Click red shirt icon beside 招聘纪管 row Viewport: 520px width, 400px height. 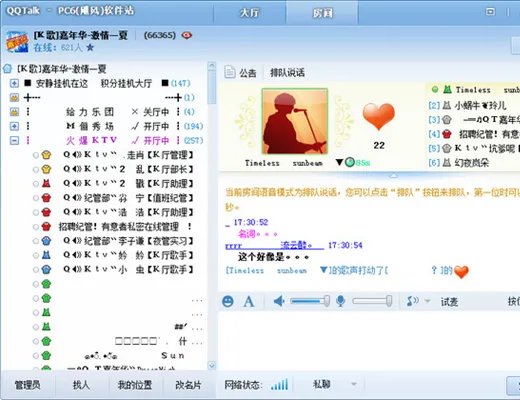(x=46, y=227)
